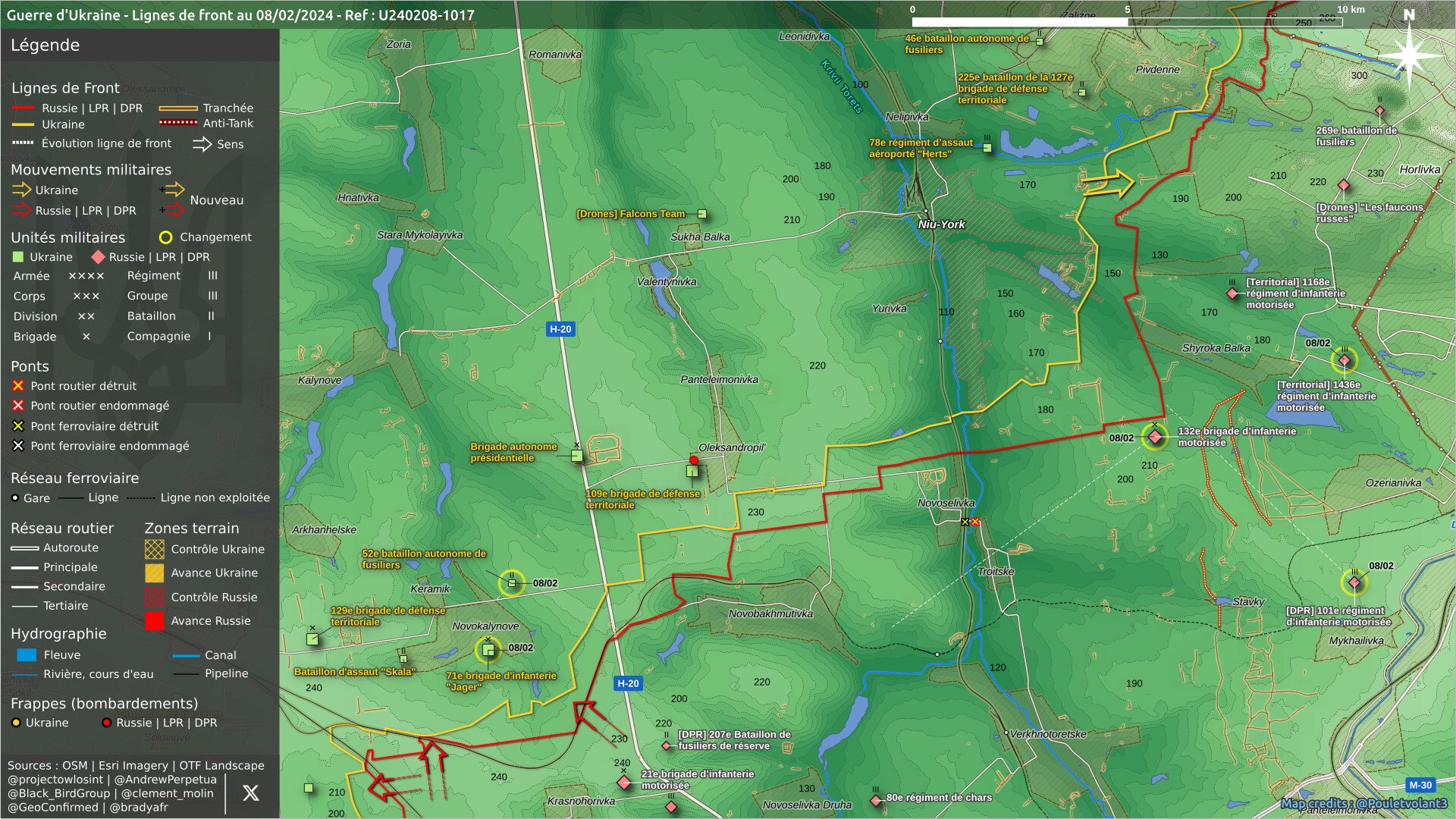The height and width of the screenshot is (819, 1456).
Task: Click the Panteleimonivka label
Action: click(x=719, y=379)
